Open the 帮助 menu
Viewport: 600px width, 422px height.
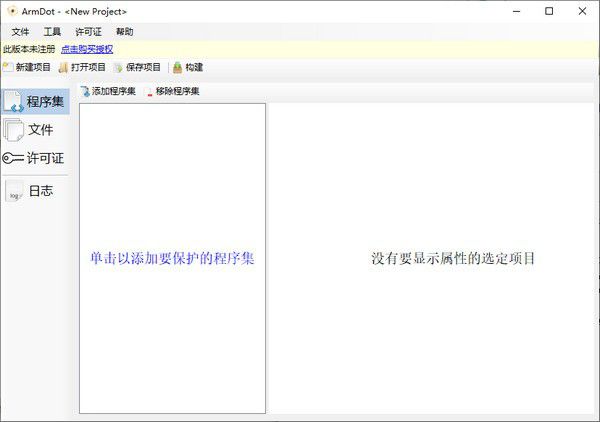125,32
